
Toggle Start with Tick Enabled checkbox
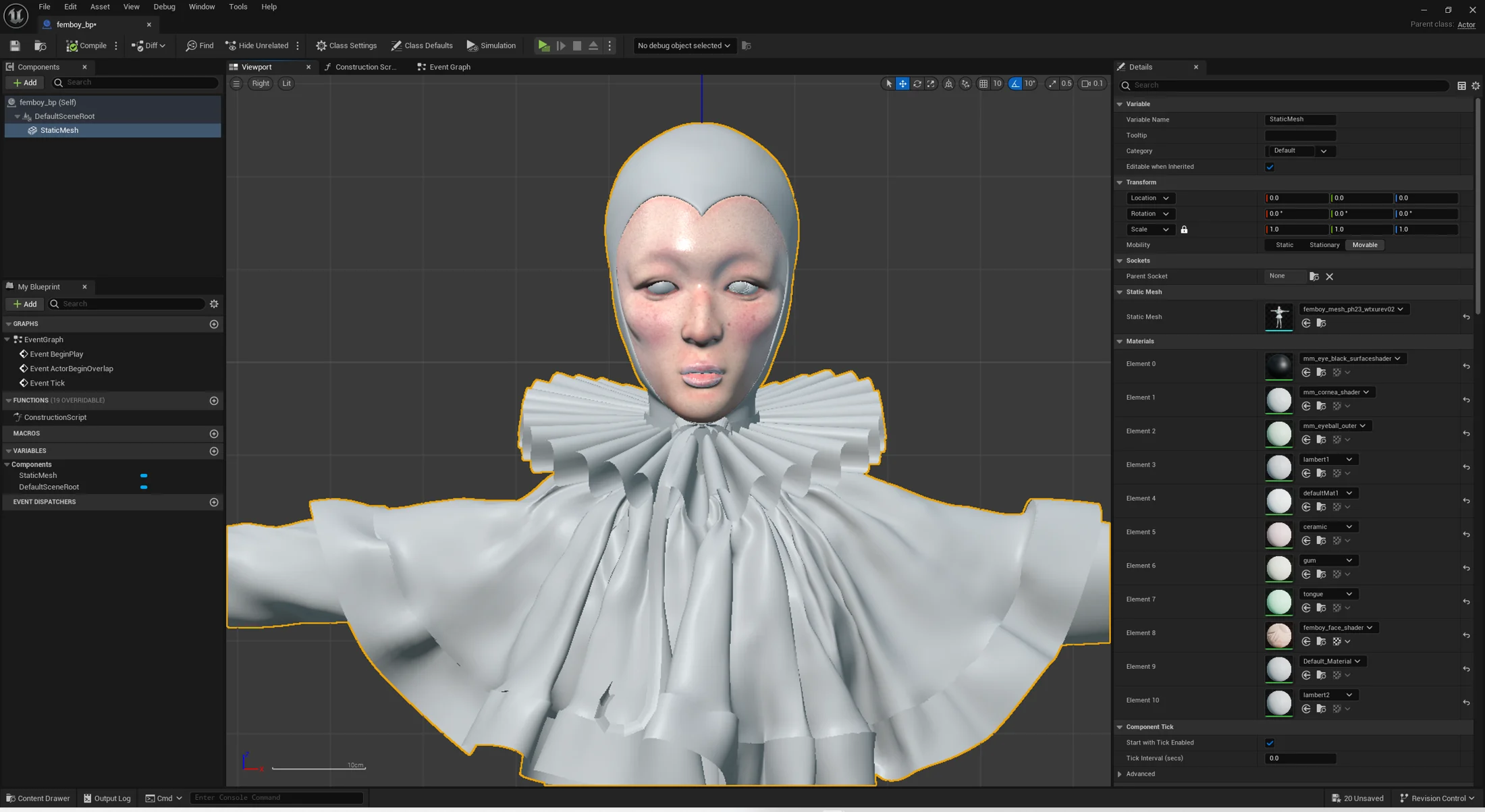click(1270, 743)
